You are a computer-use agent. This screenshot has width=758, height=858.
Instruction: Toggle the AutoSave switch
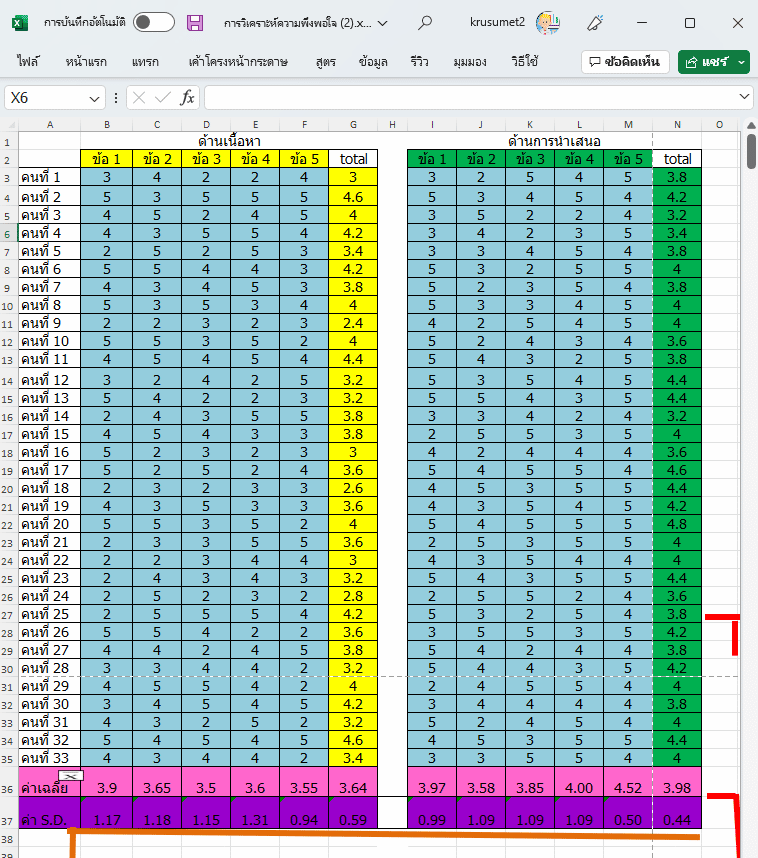point(153,22)
